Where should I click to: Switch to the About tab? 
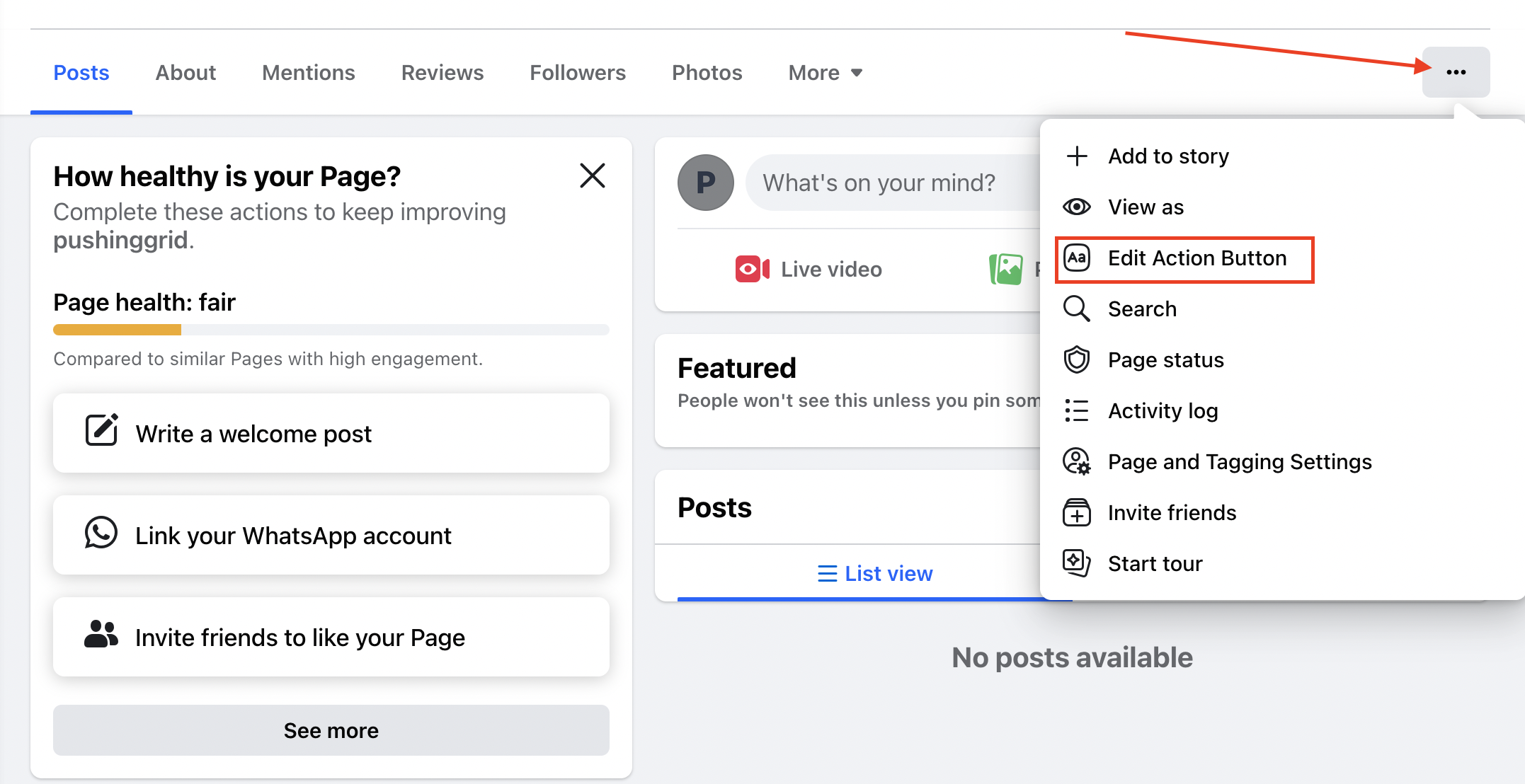[185, 72]
